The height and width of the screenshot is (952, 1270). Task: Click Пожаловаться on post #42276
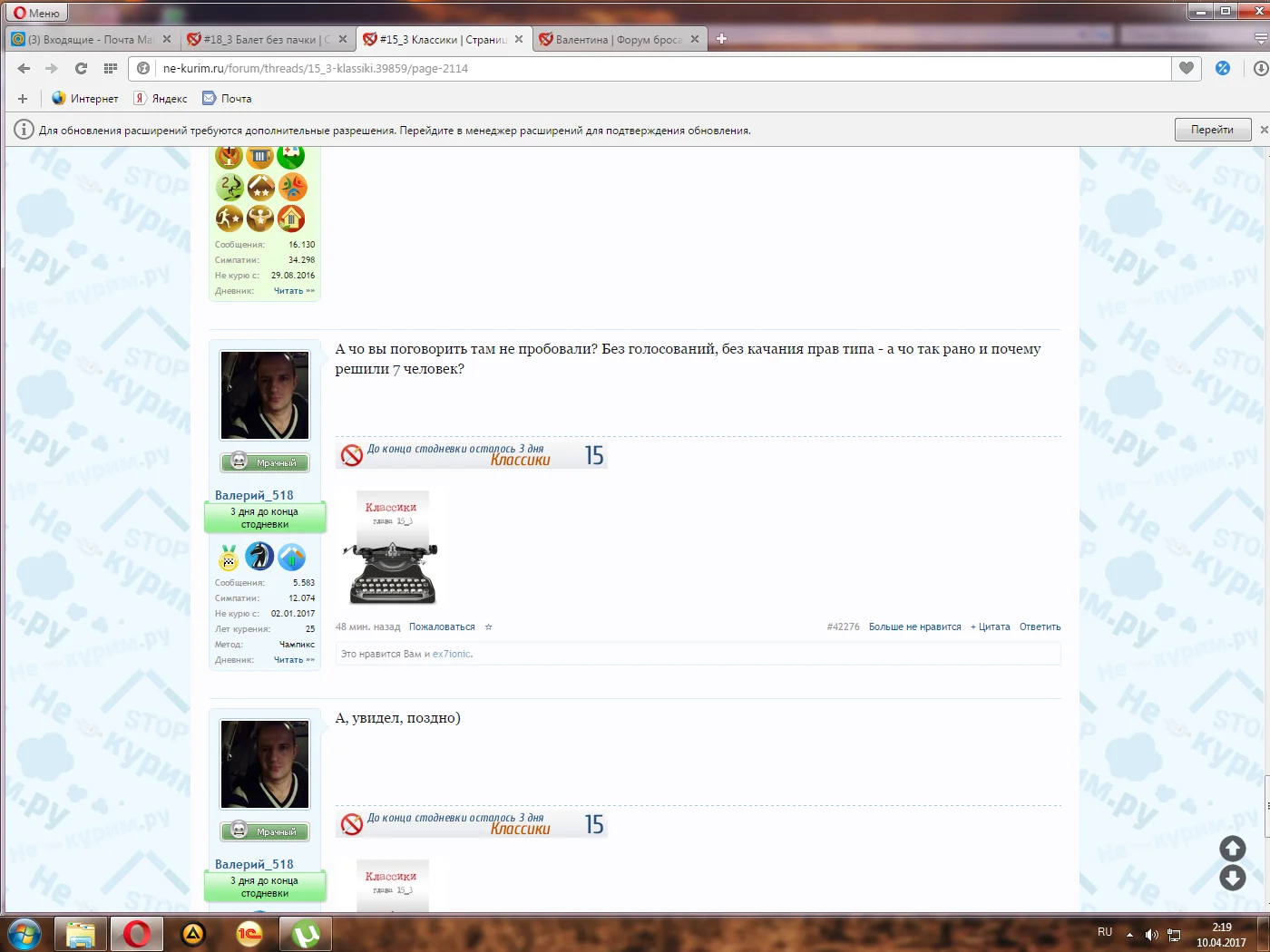click(442, 627)
